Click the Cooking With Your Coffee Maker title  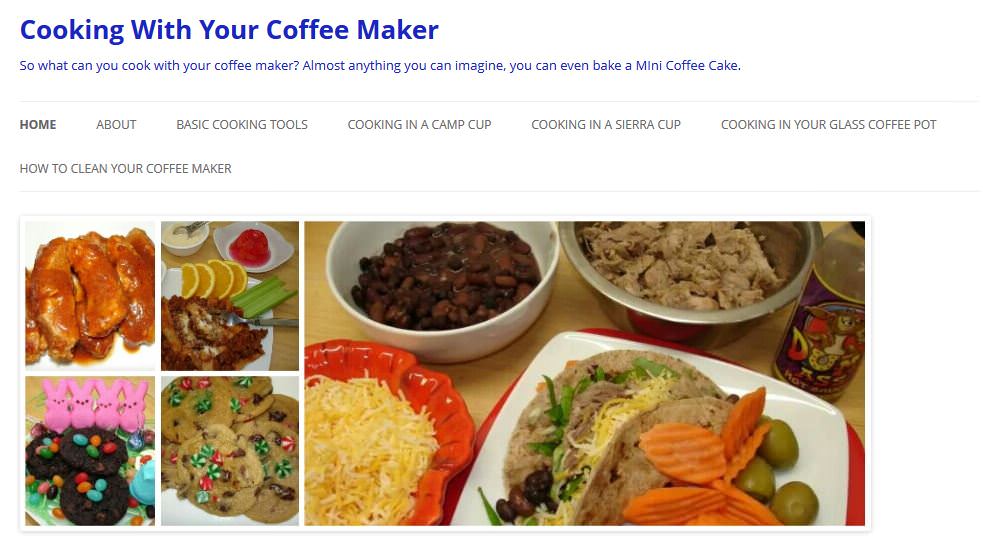tap(229, 30)
